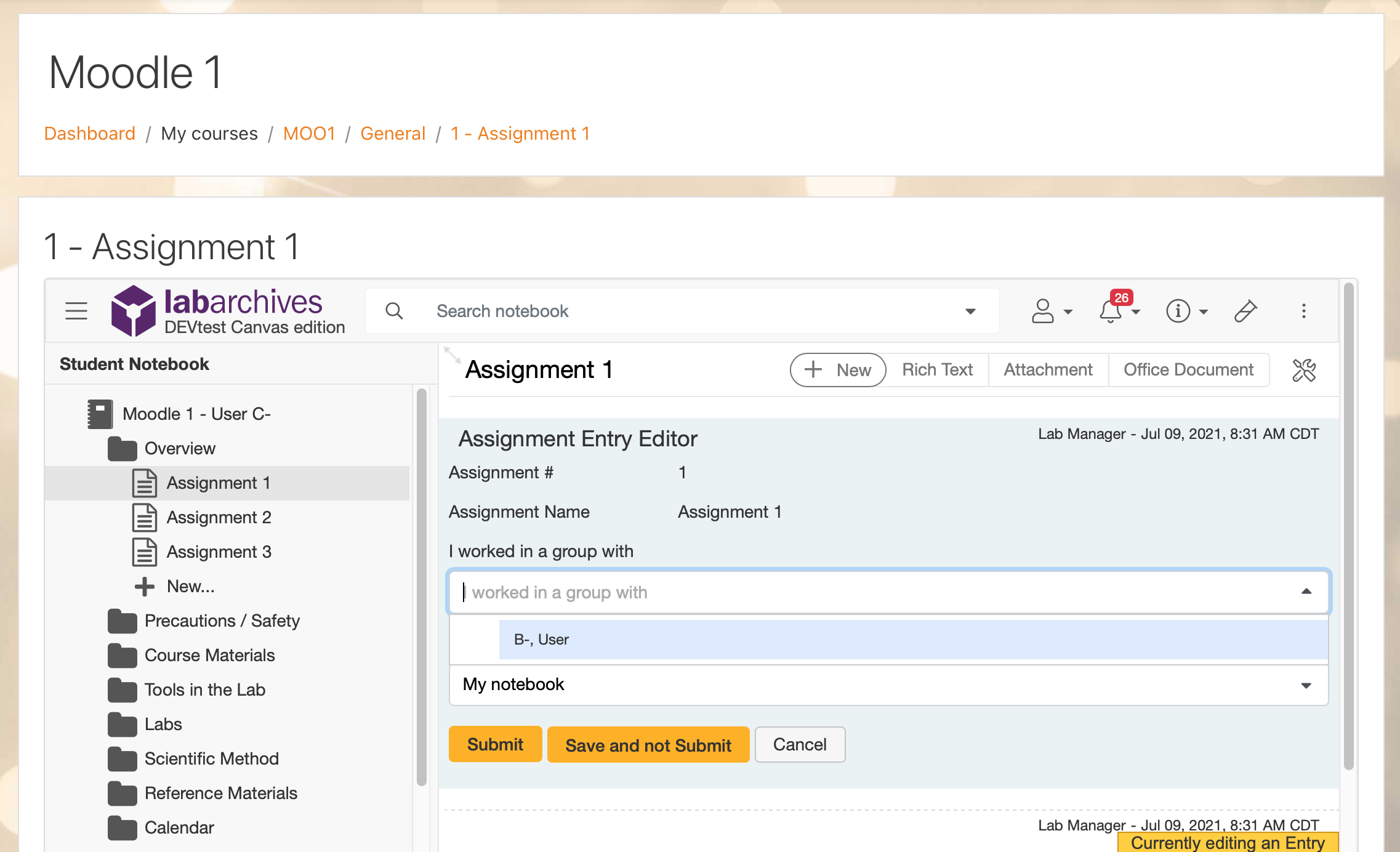Open Assignment 2 in the tree
1400x852 pixels.
click(x=219, y=518)
